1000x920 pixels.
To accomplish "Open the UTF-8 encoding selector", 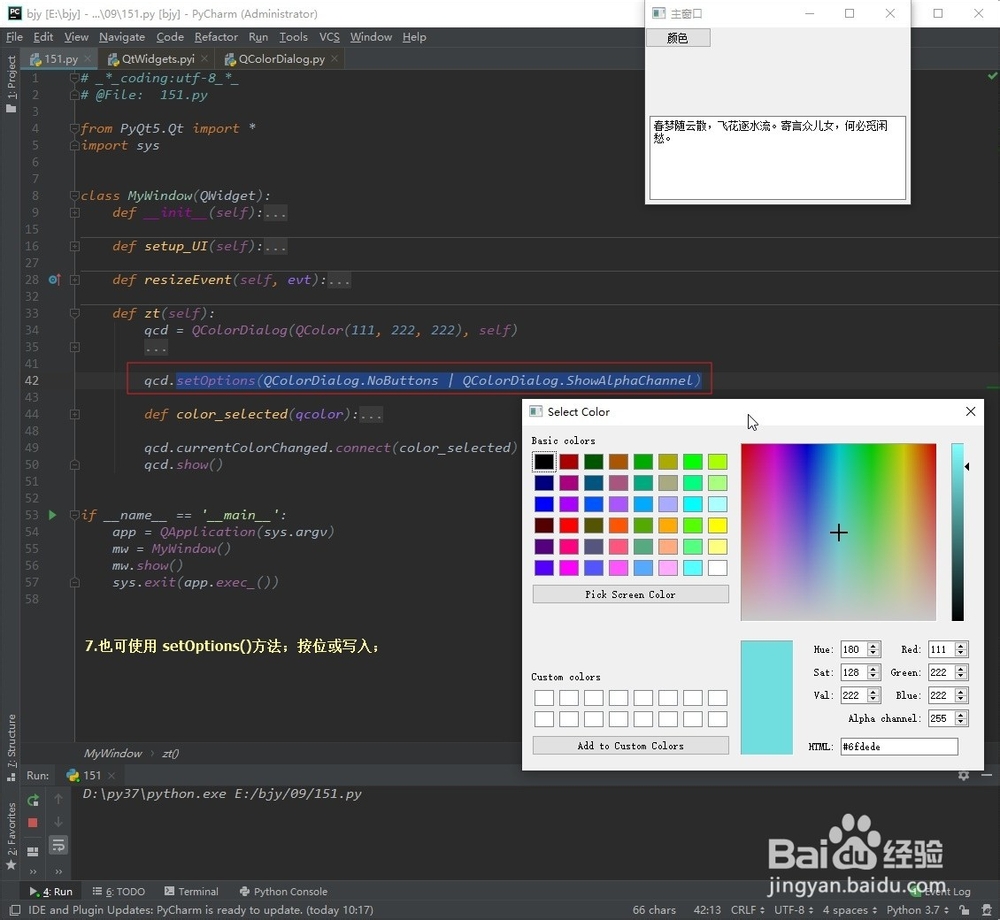I will click(793, 910).
